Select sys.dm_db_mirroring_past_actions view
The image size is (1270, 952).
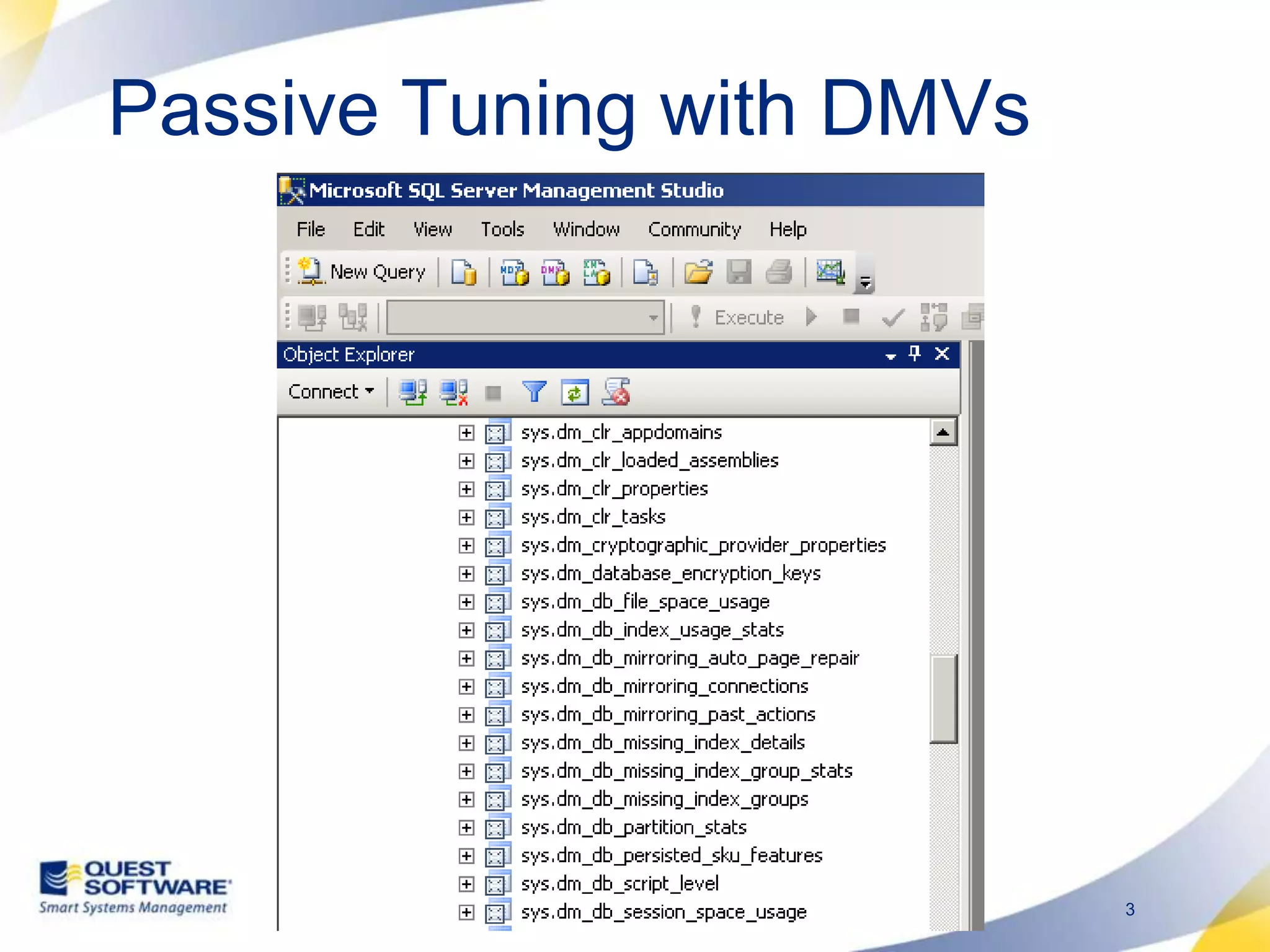coord(668,715)
